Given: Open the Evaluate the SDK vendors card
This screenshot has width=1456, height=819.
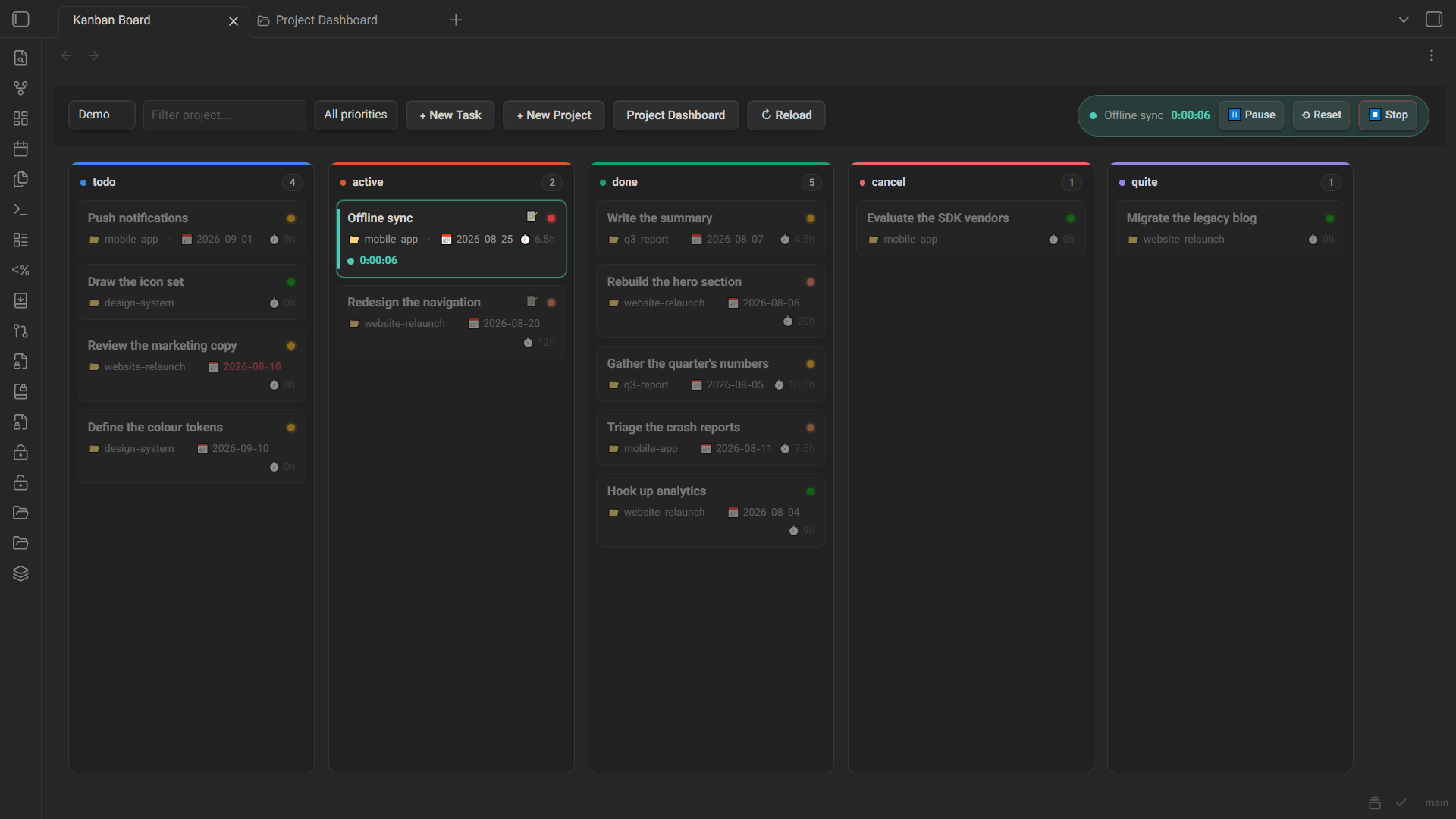Looking at the screenshot, I should tap(970, 227).
